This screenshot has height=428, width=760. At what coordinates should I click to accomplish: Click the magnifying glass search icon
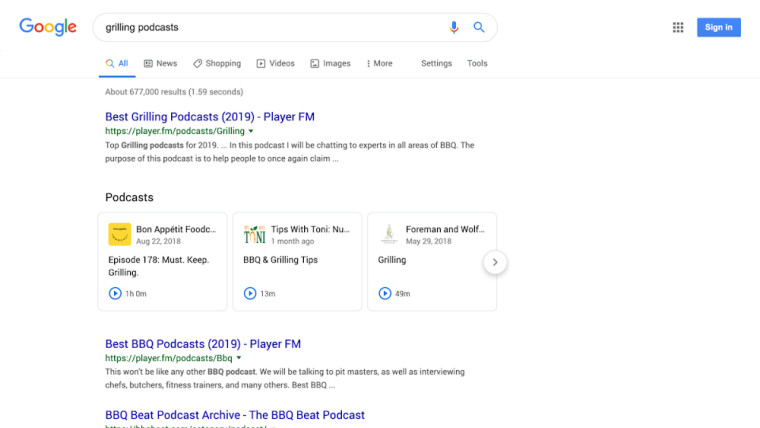[x=479, y=27]
